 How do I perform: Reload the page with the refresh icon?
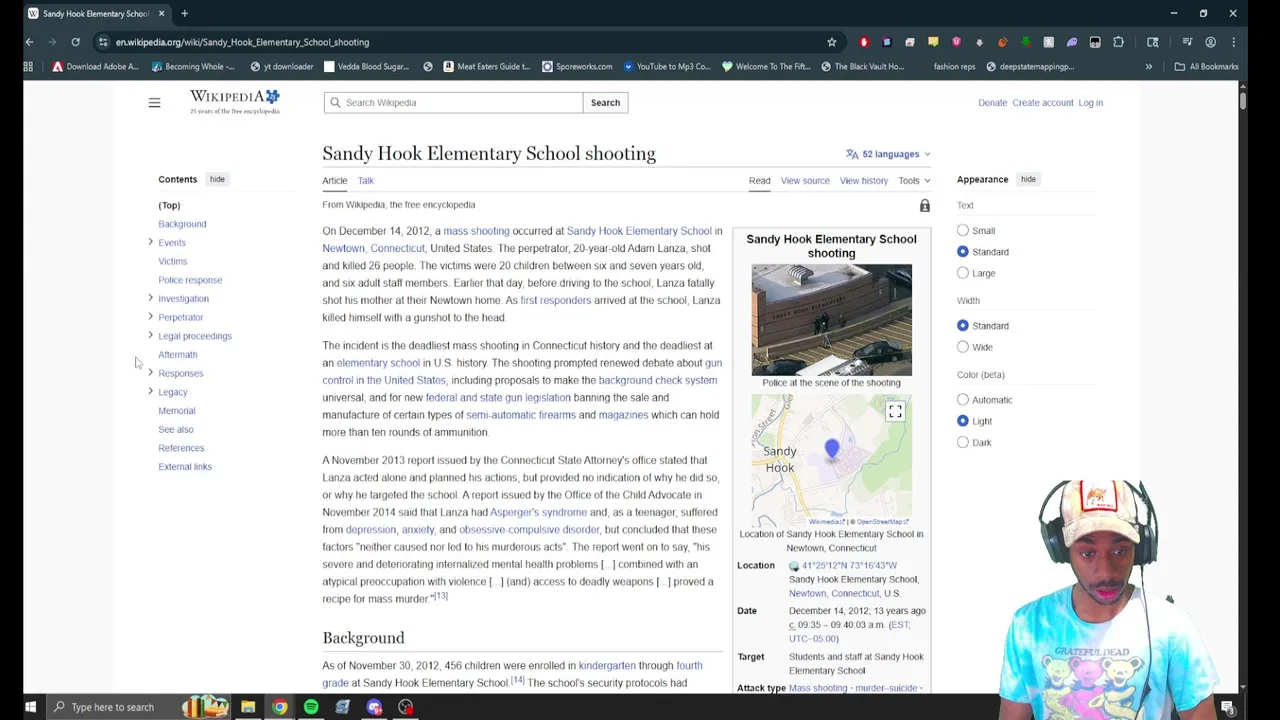click(x=75, y=42)
